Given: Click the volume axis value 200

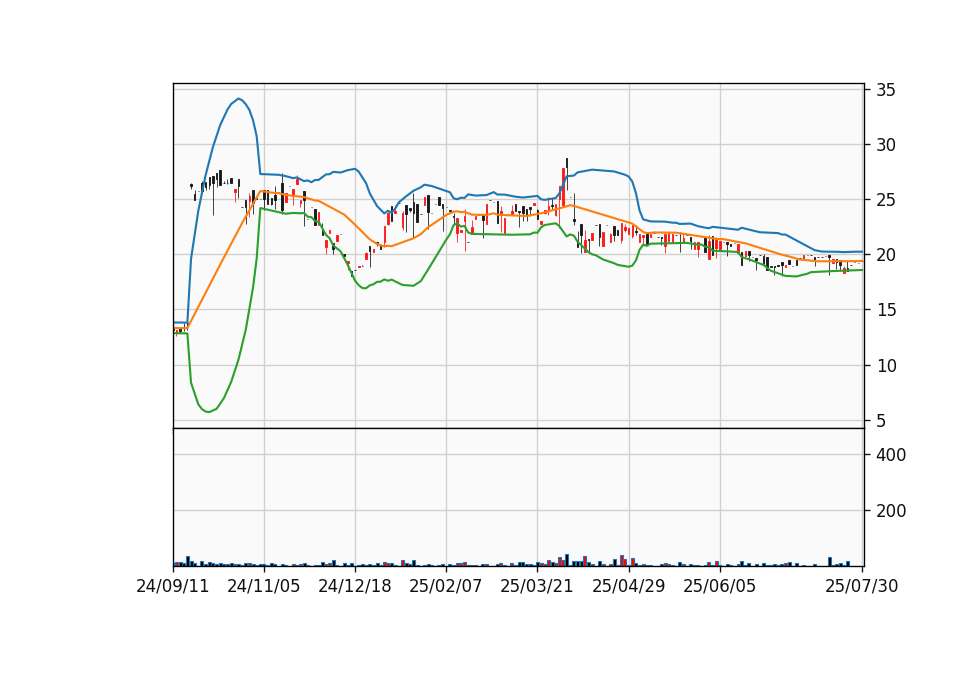Looking at the screenshot, I should [891, 511].
